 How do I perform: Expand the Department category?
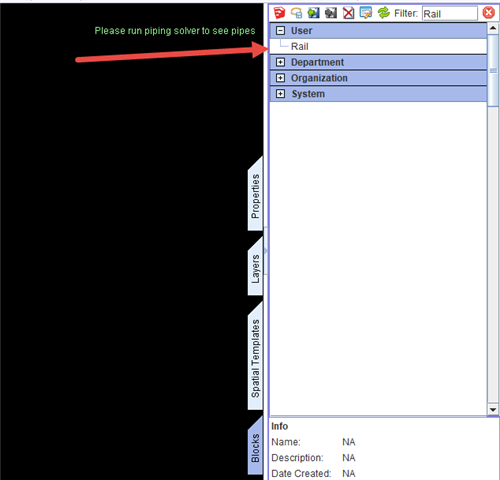[x=281, y=62]
